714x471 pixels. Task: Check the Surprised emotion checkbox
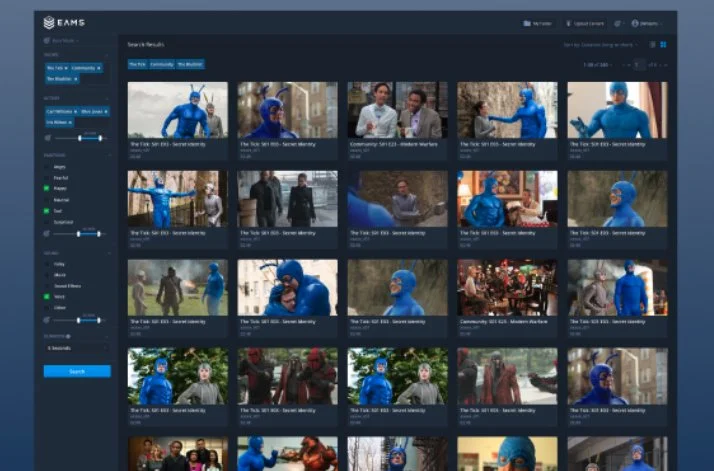click(46, 222)
